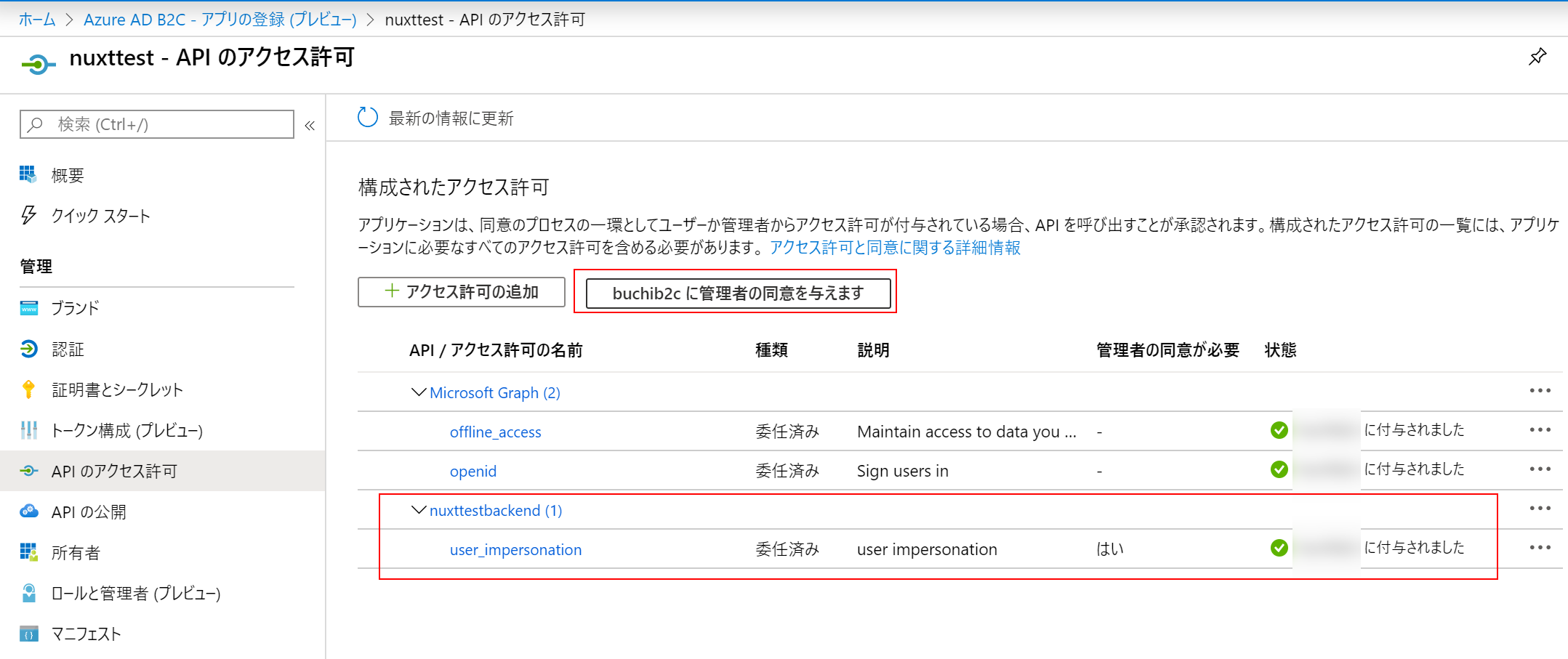Click the ロールと管理者 person icon
1568x659 pixels.
[28, 593]
